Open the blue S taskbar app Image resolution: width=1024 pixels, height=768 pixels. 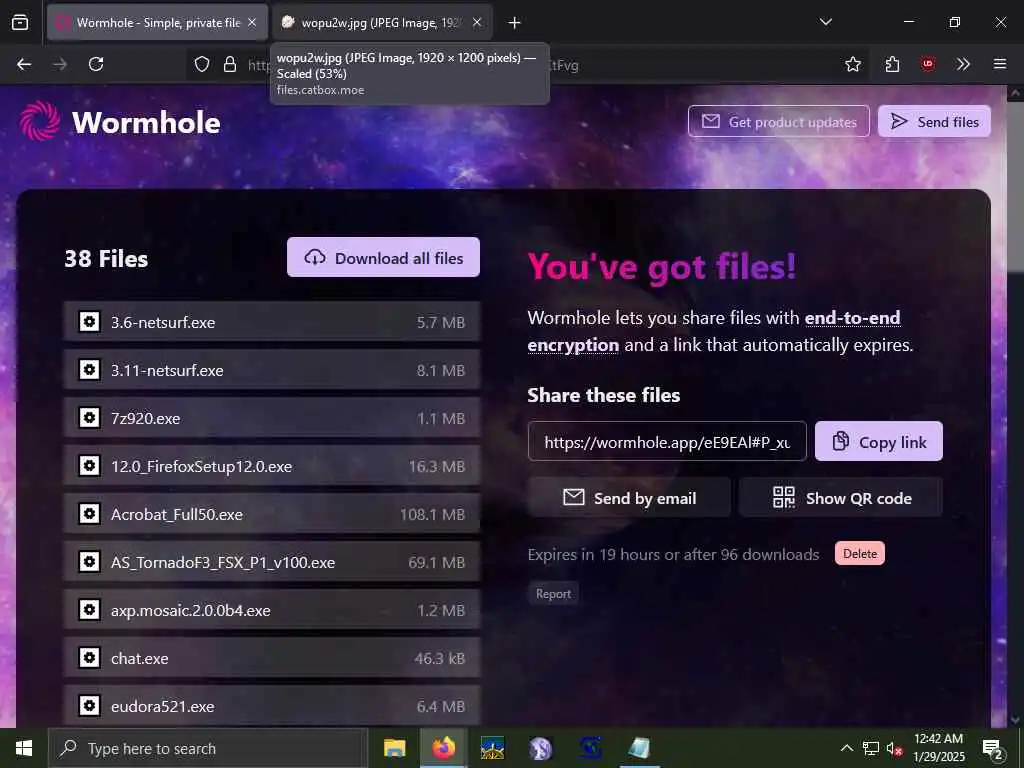(590, 748)
